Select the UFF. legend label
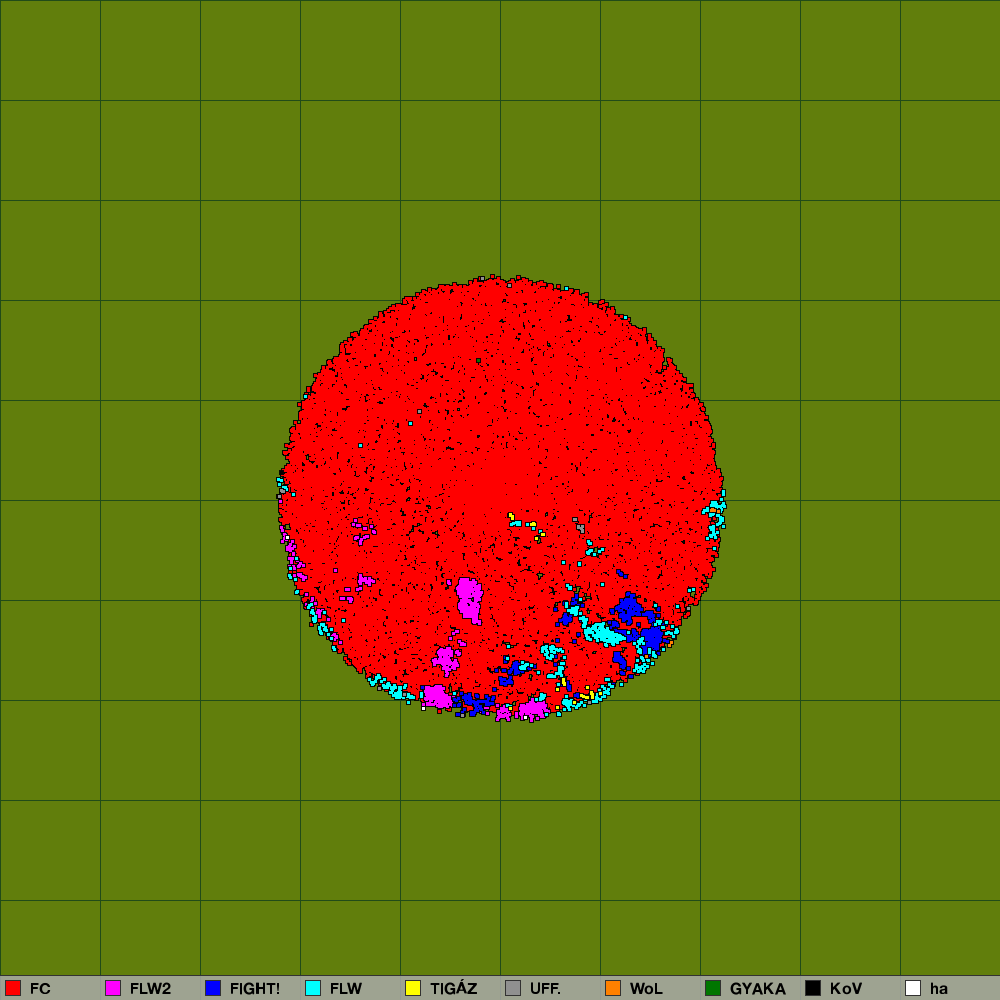The width and height of the screenshot is (1000, 1000). pyautogui.click(x=545, y=989)
